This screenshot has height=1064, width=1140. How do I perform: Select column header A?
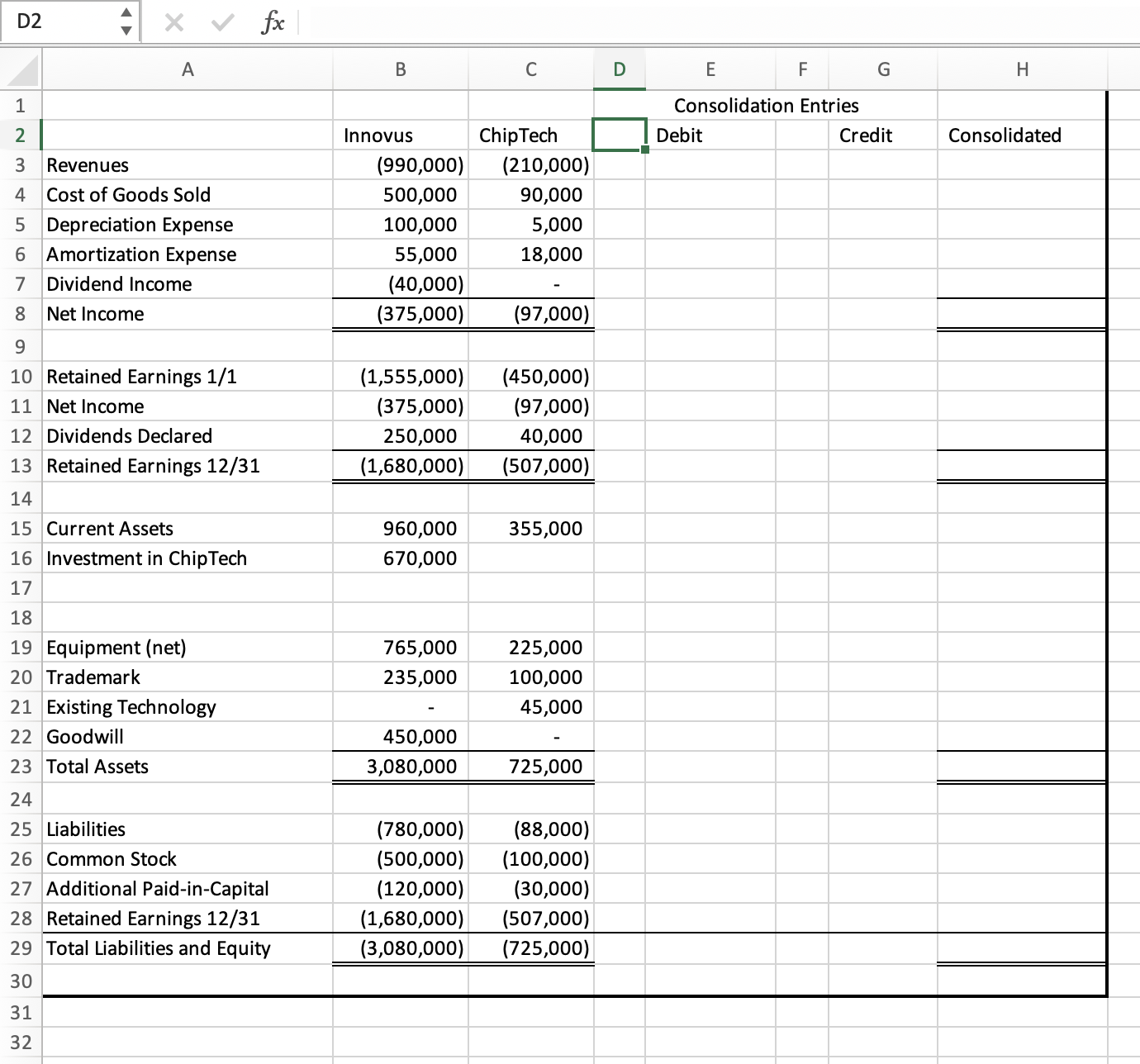tap(188, 69)
